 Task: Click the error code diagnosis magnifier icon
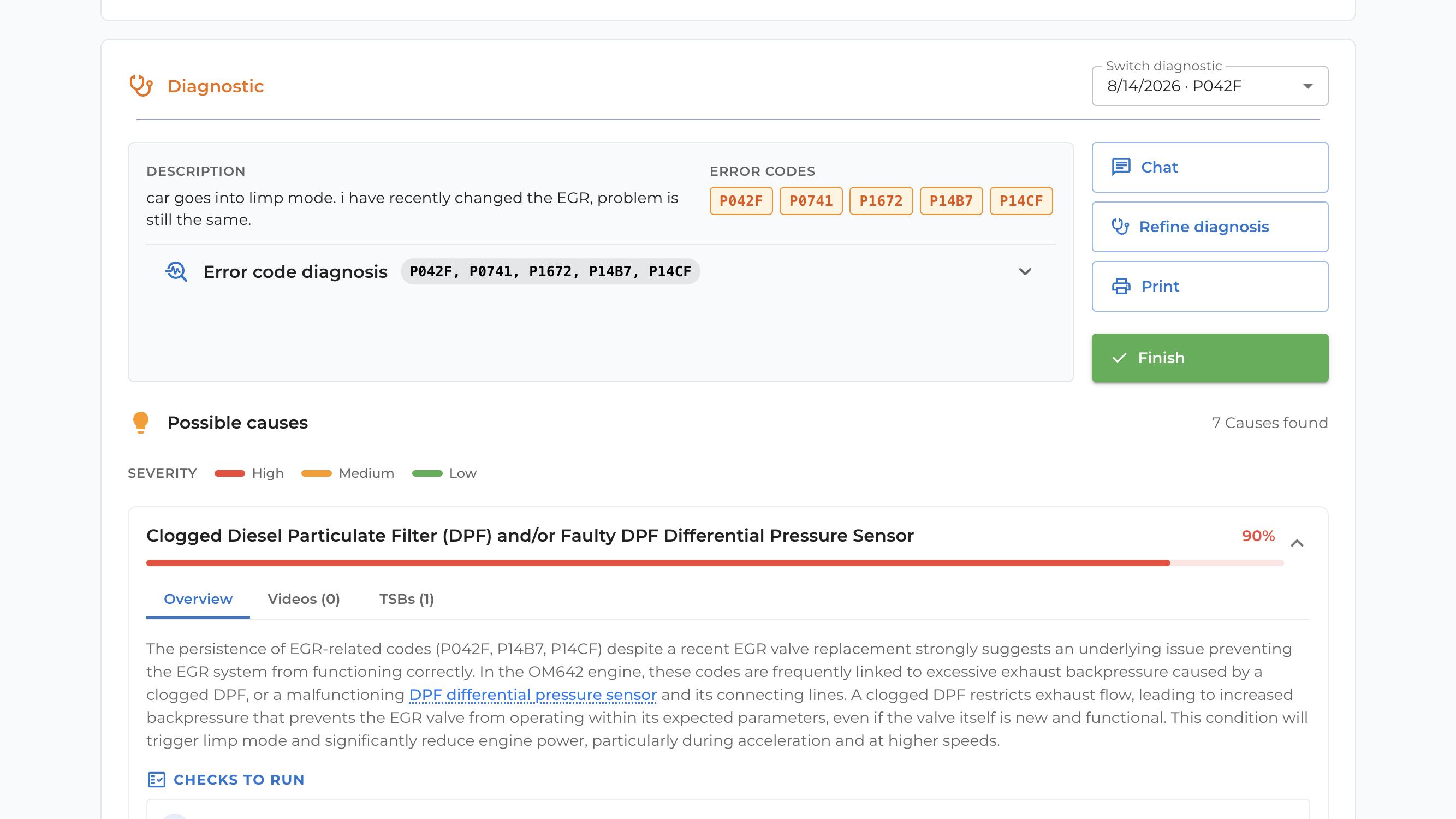(176, 272)
